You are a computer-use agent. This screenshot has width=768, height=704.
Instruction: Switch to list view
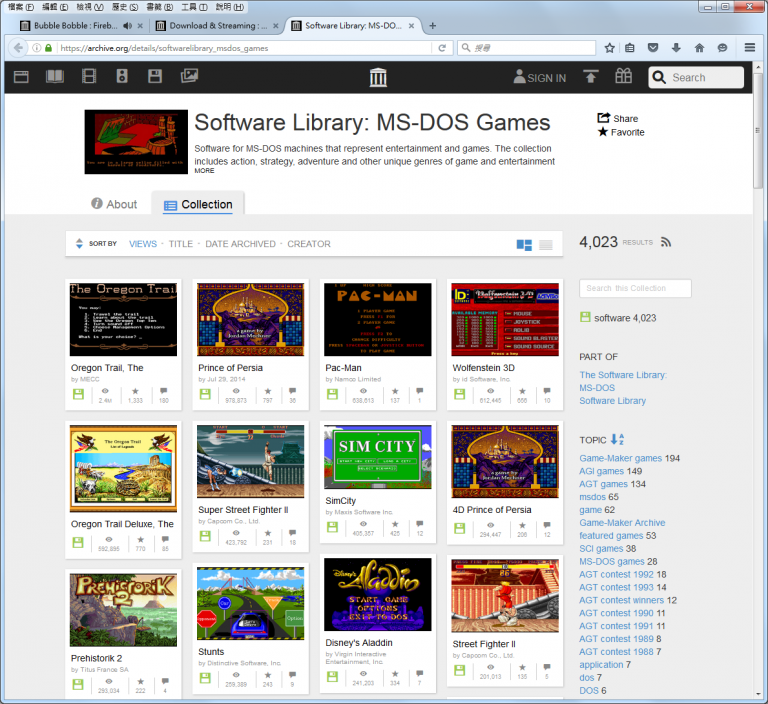(x=546, y=245)
